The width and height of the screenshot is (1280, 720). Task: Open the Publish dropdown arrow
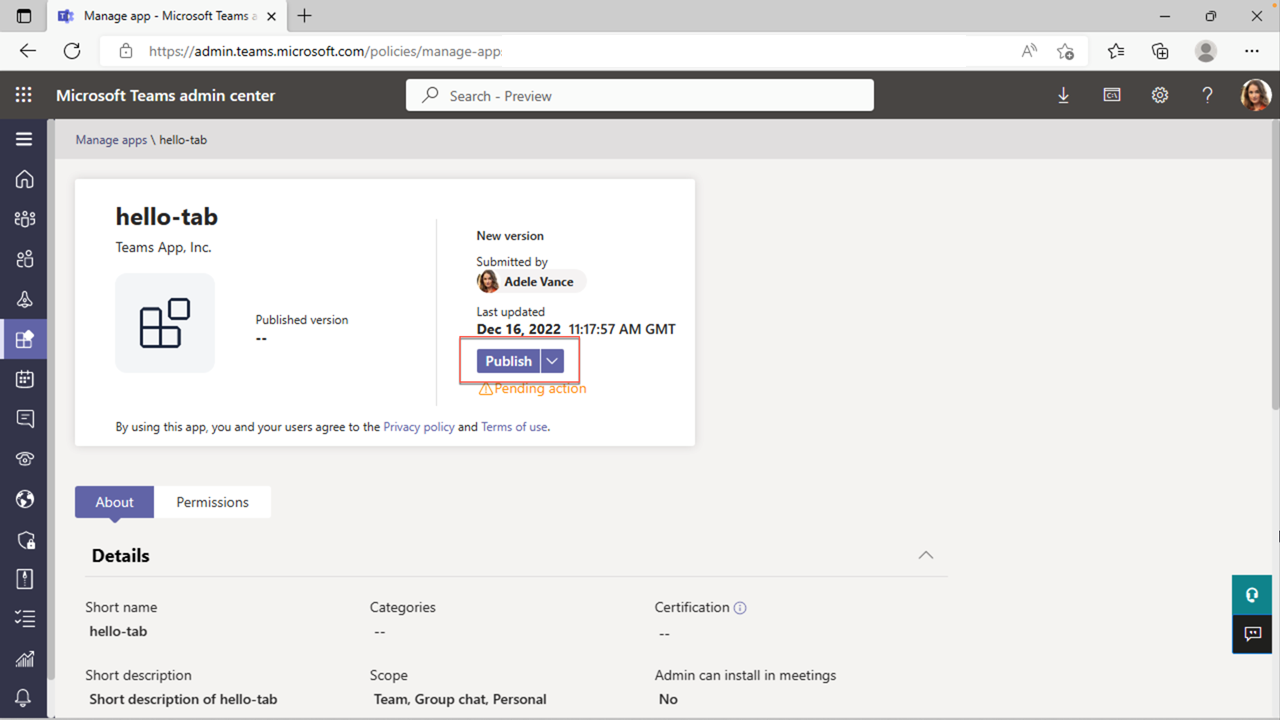tap(552, 361)
